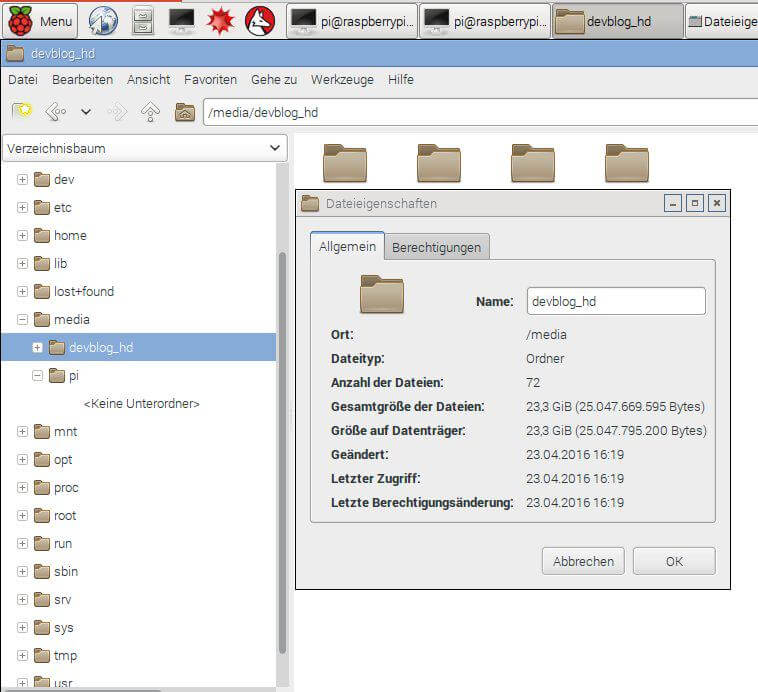Viewport: 758px width, 692px height.
Task: Collapse the media folder in tree
Action: [x=22, y=320]
